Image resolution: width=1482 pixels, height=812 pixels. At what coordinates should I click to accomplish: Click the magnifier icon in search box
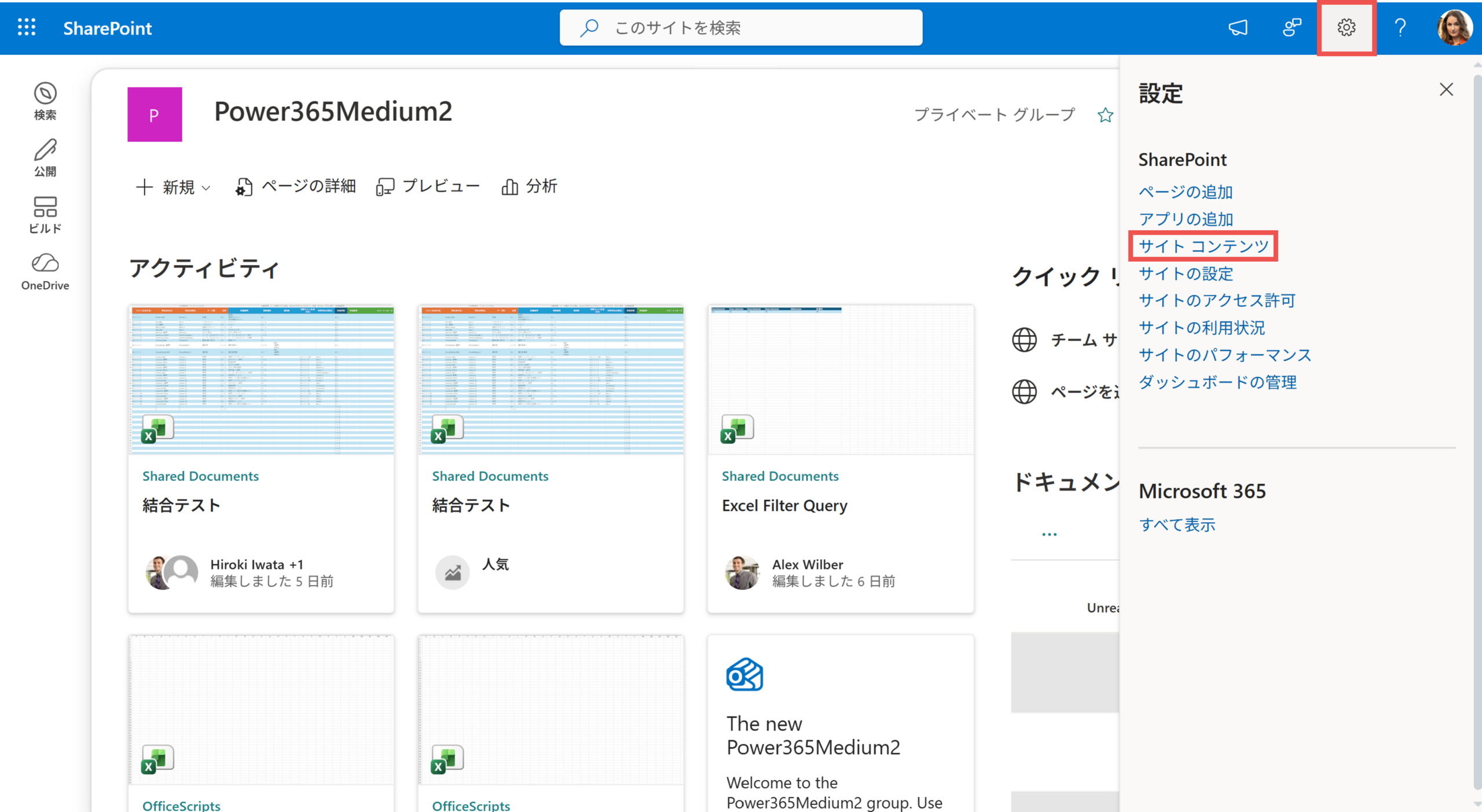pyautogui.click(x=589, y=27)
